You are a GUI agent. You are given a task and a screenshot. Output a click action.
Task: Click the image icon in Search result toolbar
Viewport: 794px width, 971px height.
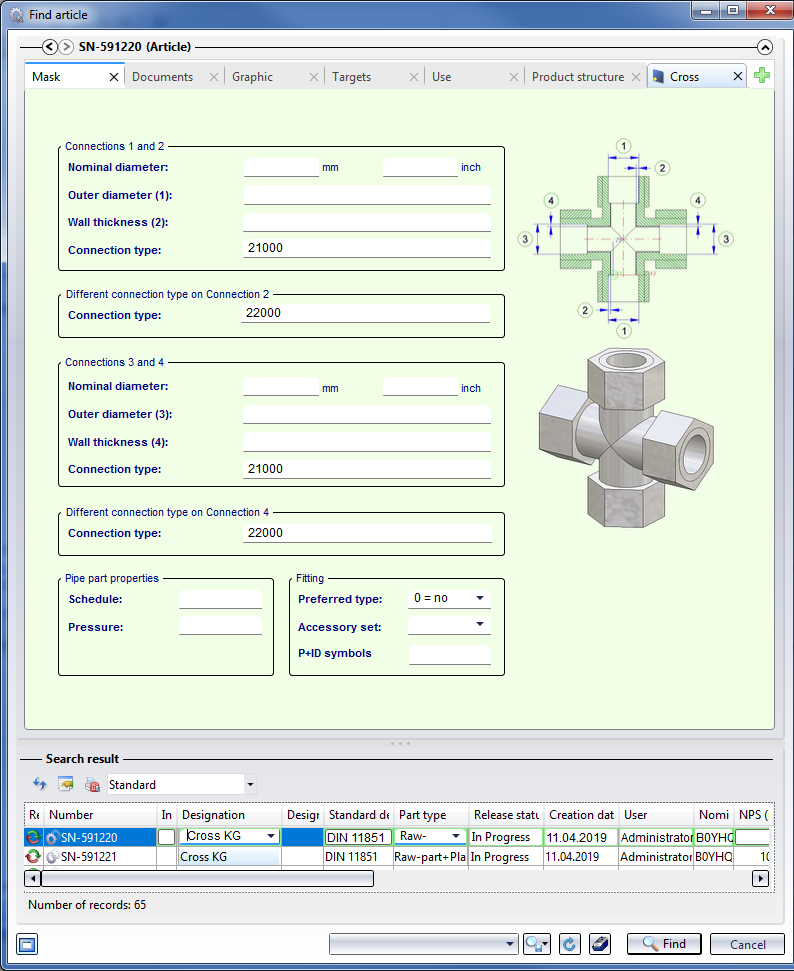click(66, 785)
